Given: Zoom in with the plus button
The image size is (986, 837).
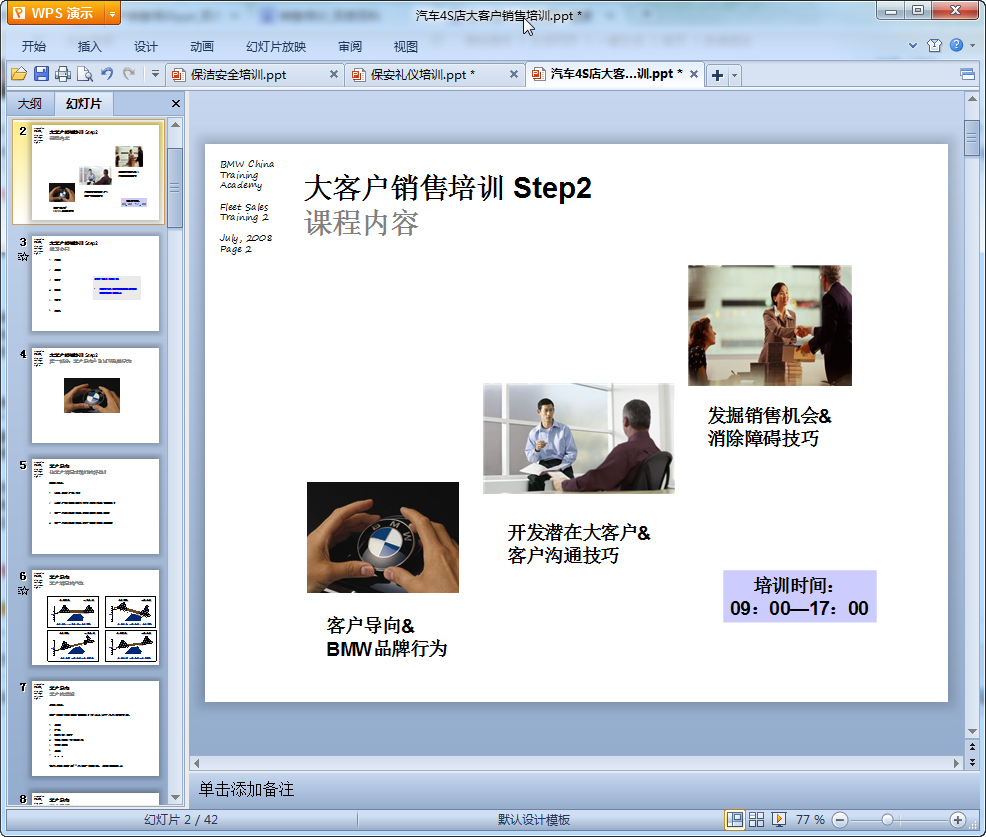Looking at the screenshot, I should tap(958, 819).
